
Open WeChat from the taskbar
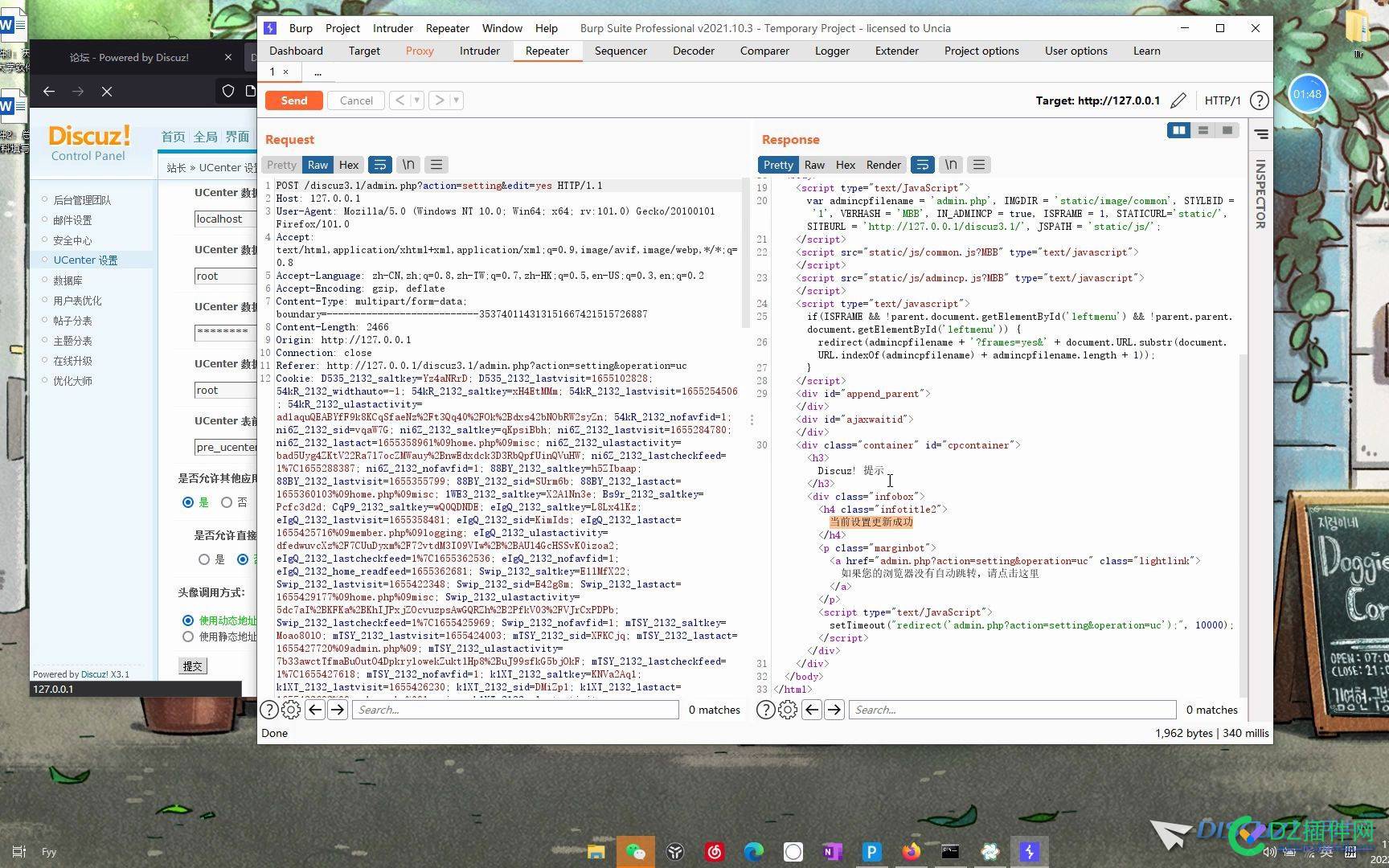tap(635, 851)
